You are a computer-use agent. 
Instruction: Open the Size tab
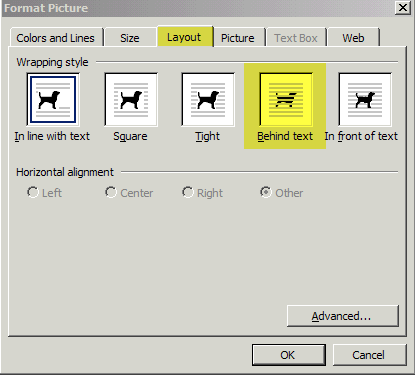click(130, 38)
